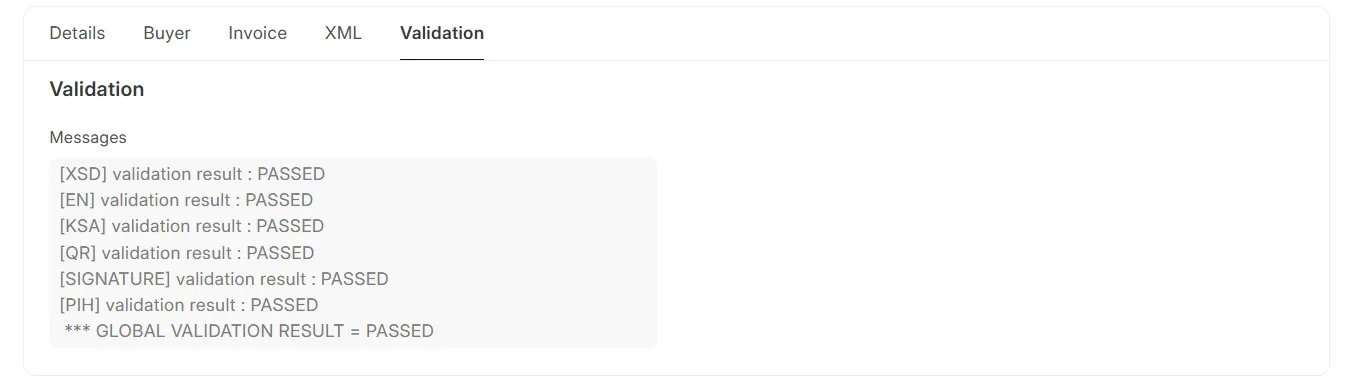Click the KSA validation result line
The width and height of the screenshot is (1351, 391).
192,226
